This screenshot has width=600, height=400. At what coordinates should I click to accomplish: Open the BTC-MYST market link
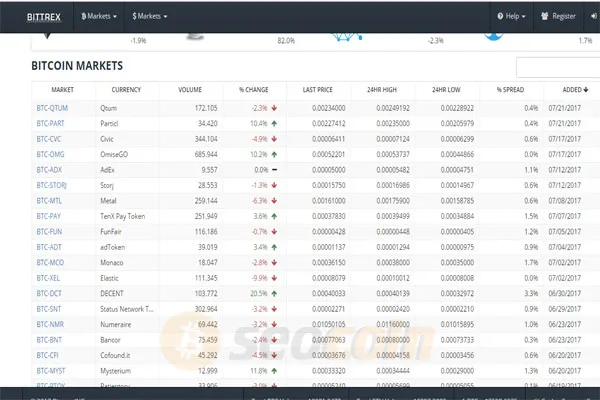[51, 371]
